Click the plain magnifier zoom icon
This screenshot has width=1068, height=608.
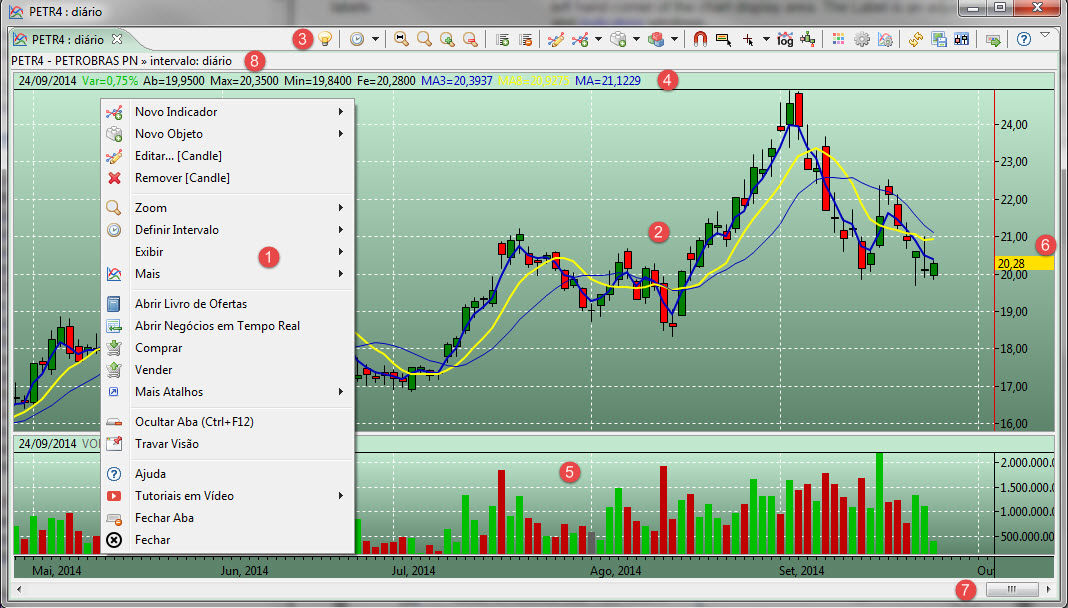tap(424, 39)
